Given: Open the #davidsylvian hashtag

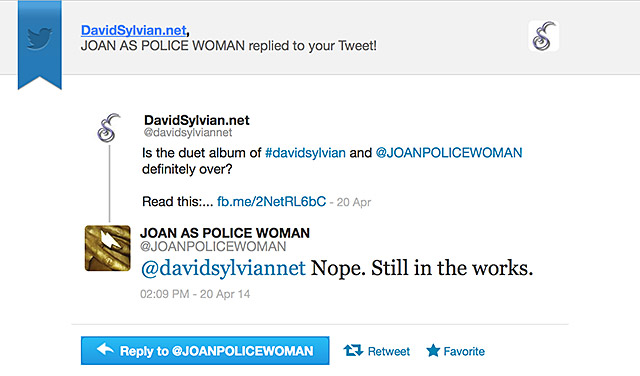Looking at the screenshot, I should 305,153.
